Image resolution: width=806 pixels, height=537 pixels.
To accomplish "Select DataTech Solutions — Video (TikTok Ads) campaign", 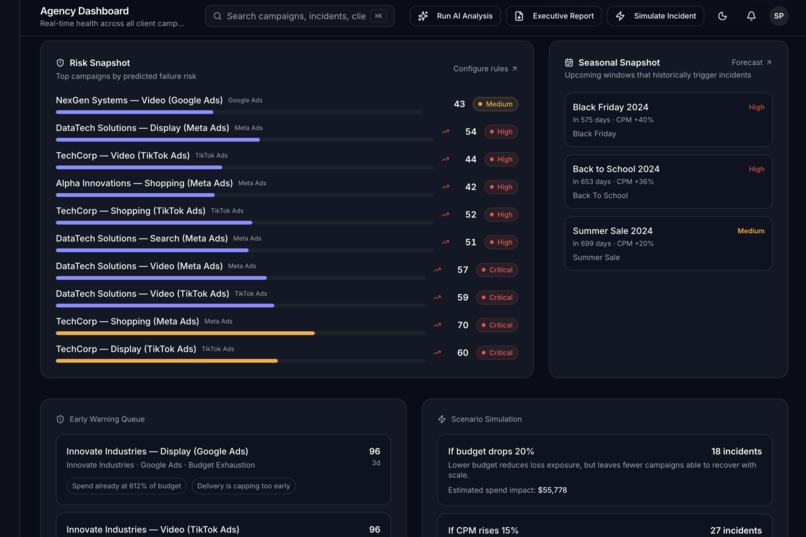I will pos(142,294).
